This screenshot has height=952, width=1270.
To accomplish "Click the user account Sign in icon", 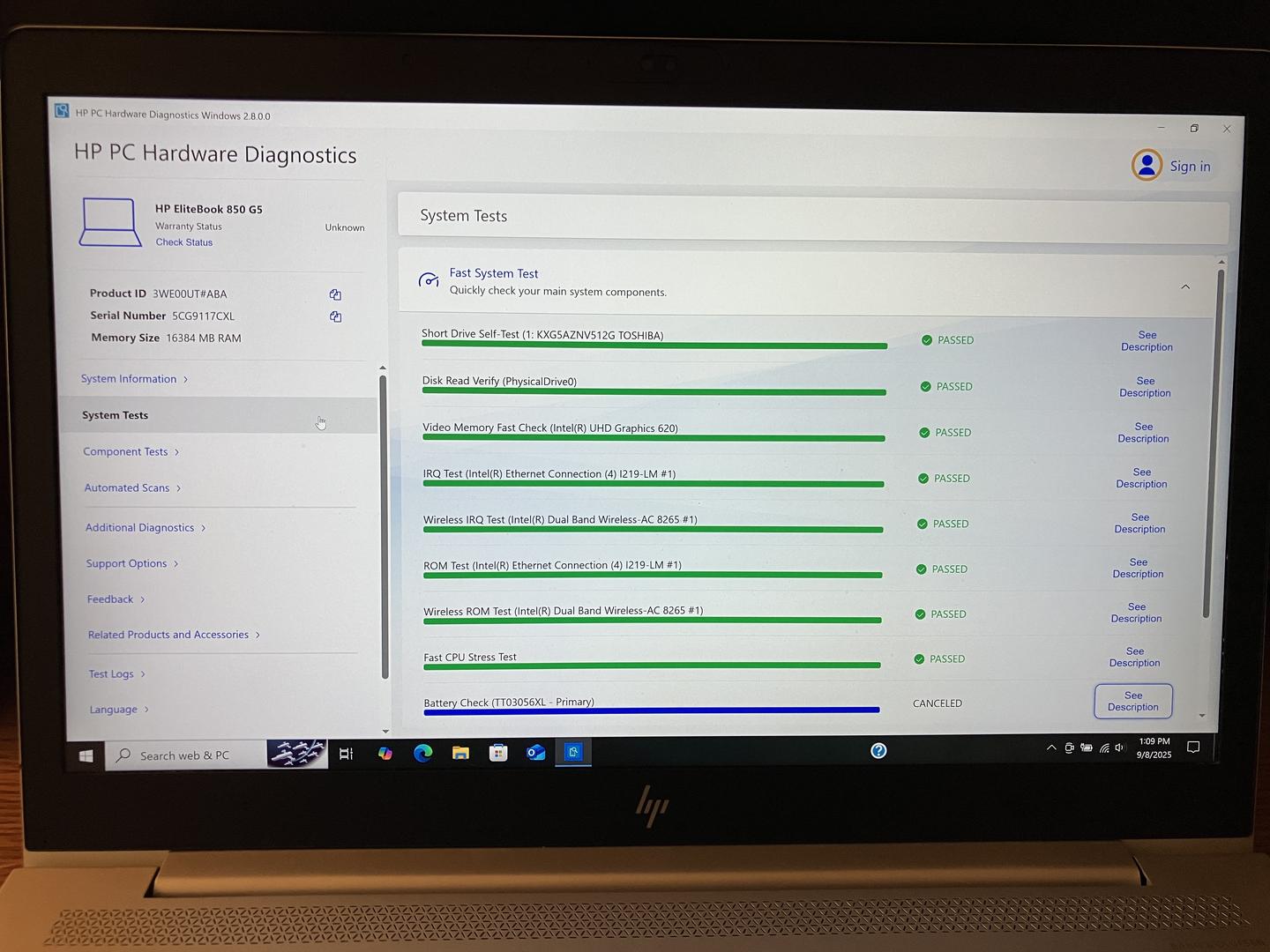I will pyautogui.click(x=1147, y=165).
